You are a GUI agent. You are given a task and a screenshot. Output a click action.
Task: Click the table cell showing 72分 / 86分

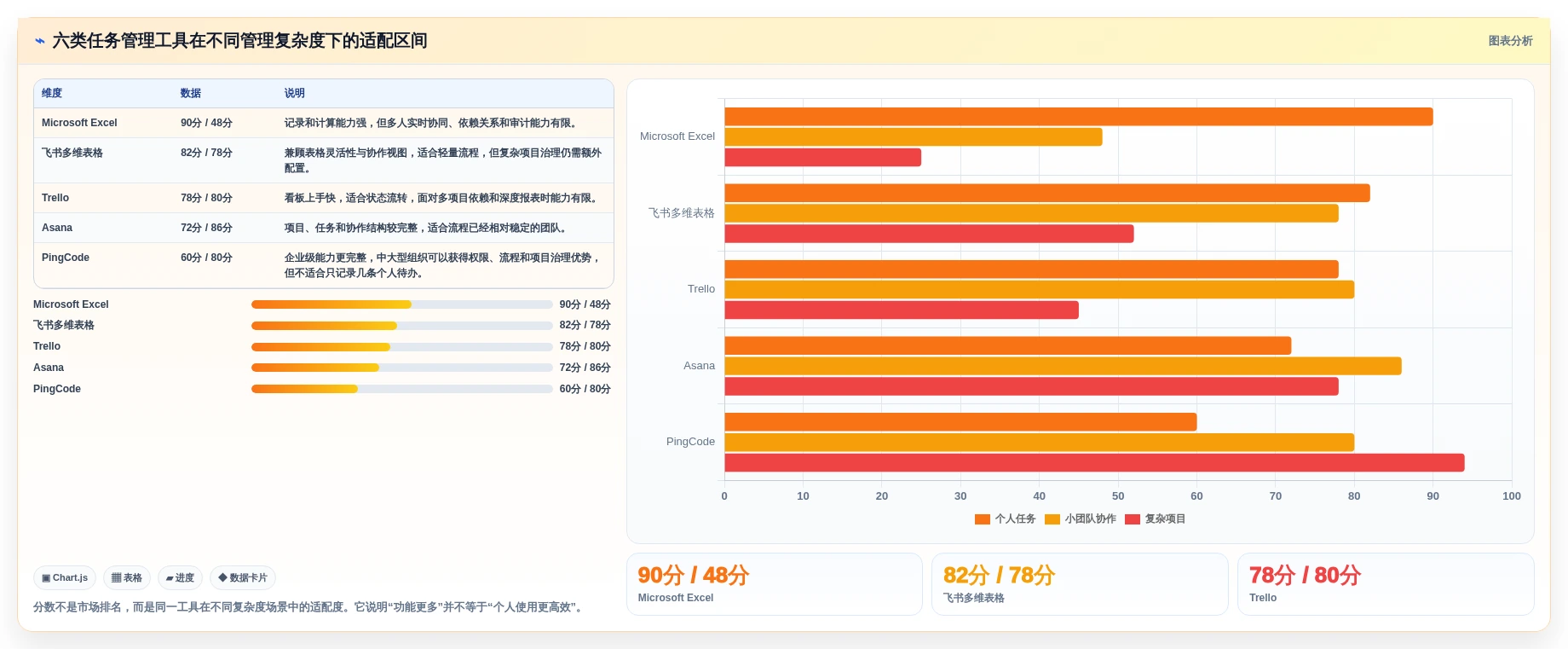click(206, 228)
